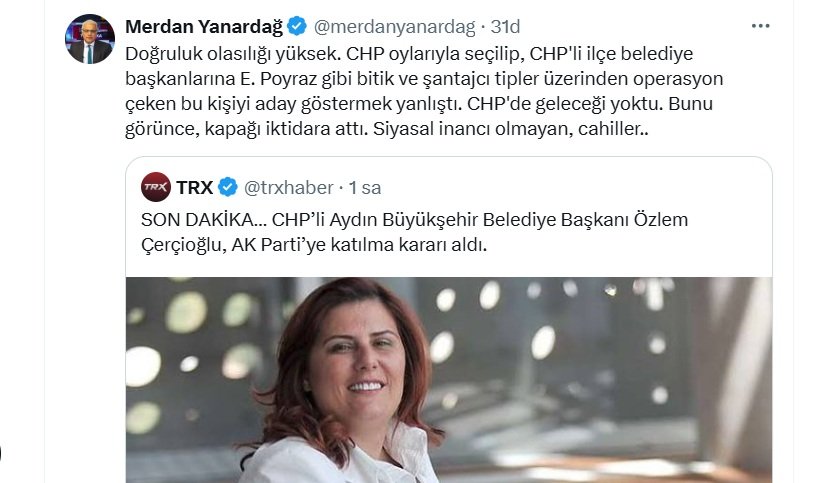Click the 31d timestamp of the tweet

click(x=505, y=26)
